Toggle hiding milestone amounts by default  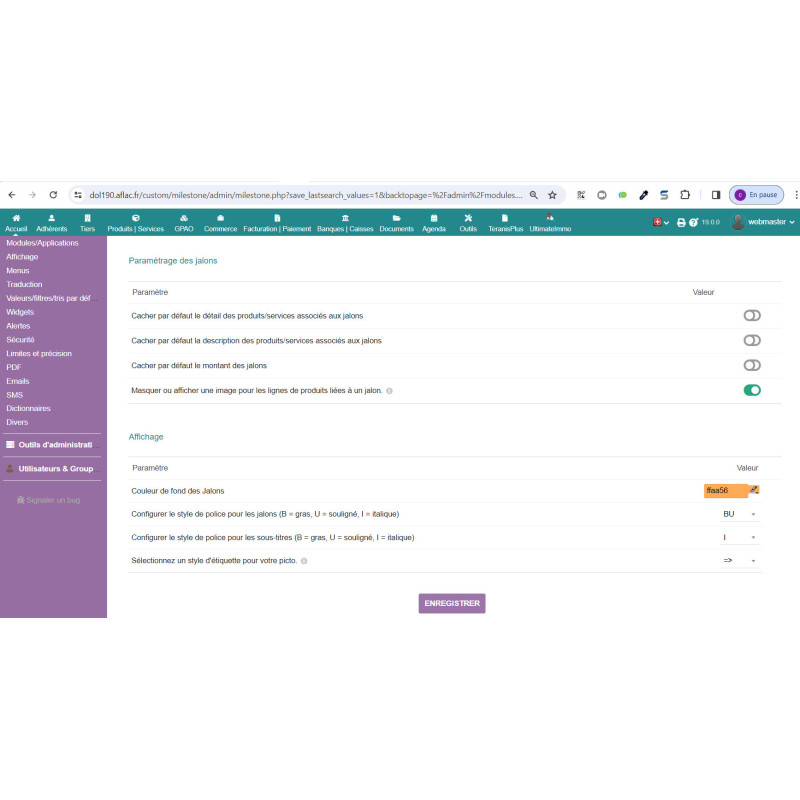coord(752,365)
